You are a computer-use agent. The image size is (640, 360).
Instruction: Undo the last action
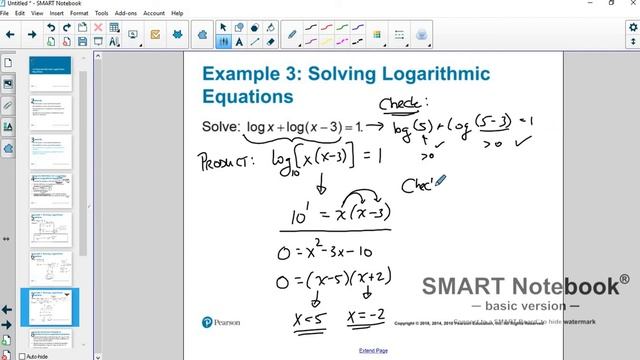point(51,27)
